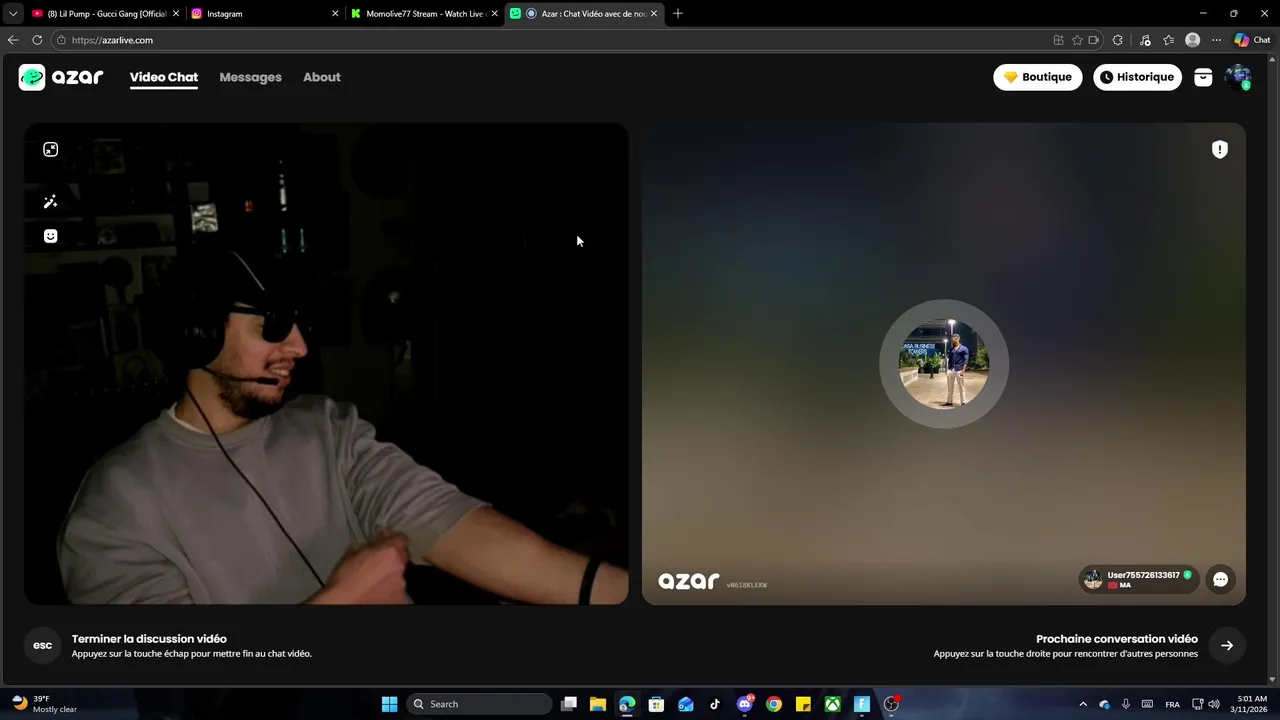Open Discord from the taskbar
The width and height of the screenshot is (1280, 720).
pos(744,704)
